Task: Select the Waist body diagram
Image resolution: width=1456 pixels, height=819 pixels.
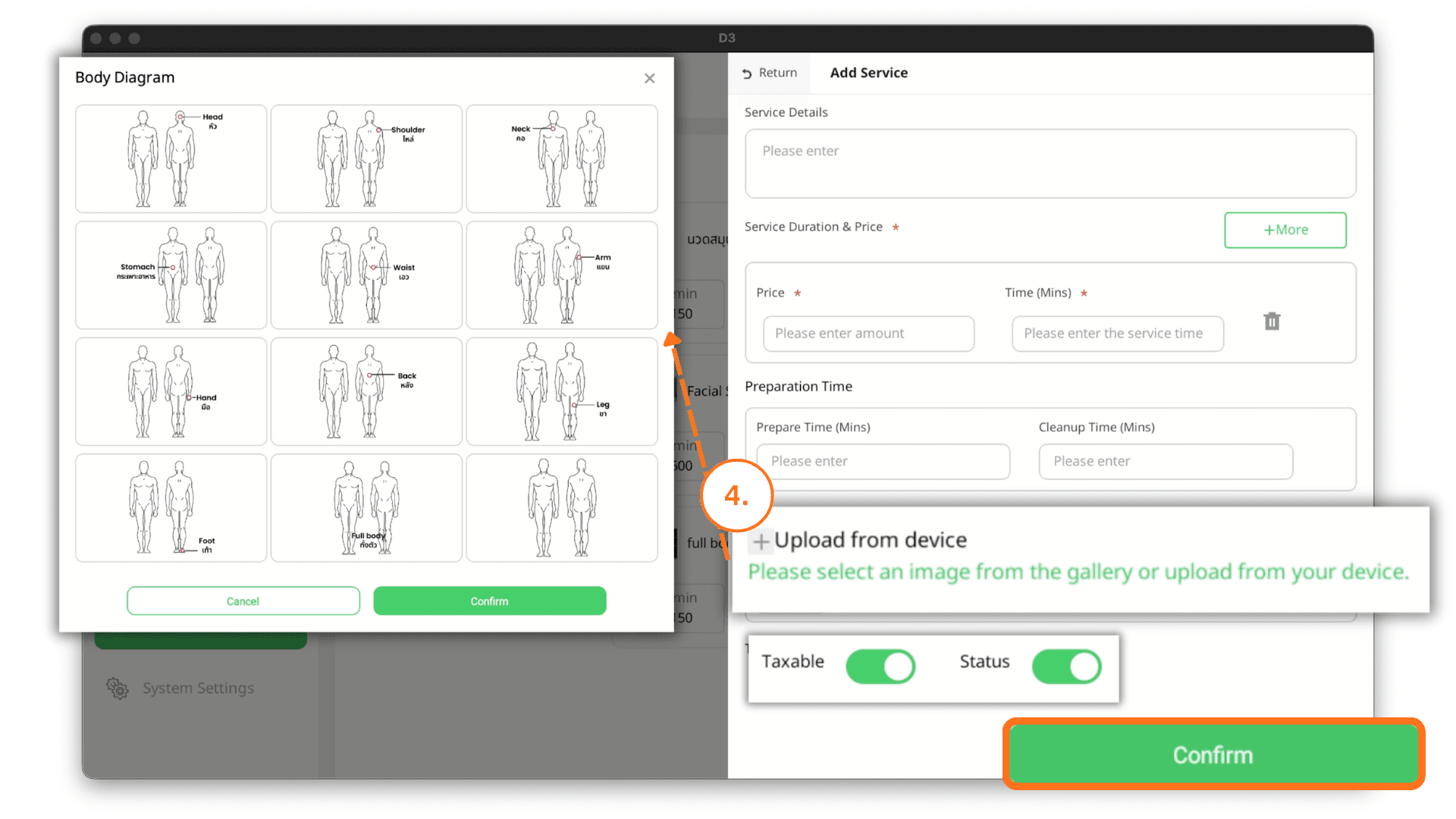Action: click(366, 275)
